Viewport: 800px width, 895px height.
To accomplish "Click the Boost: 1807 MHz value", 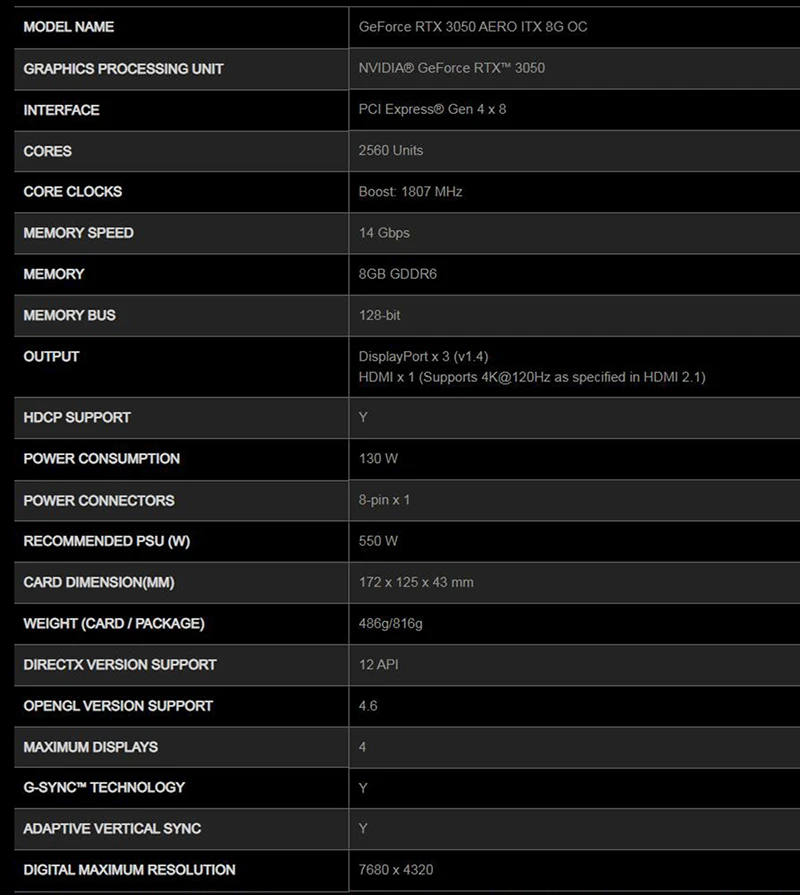I will tap(410, 191).
